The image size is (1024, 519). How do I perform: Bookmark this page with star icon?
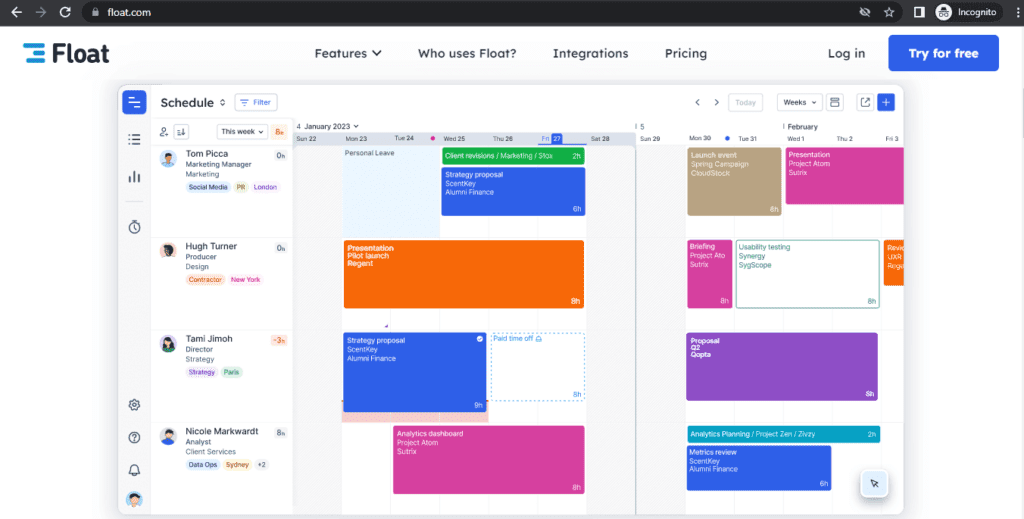pyautogui.click(x=889, y=12)
